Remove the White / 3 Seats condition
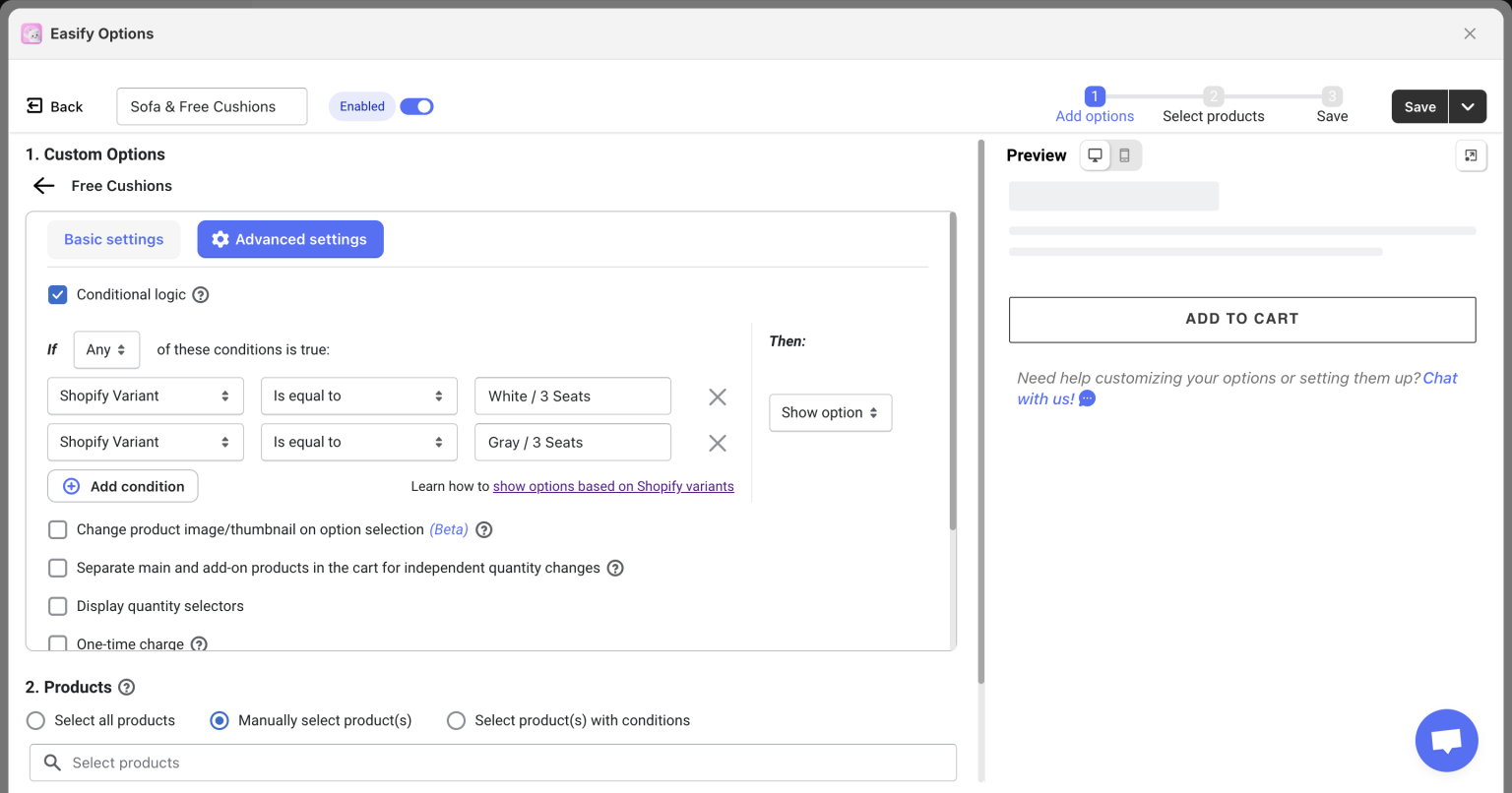 click(717, 396)
